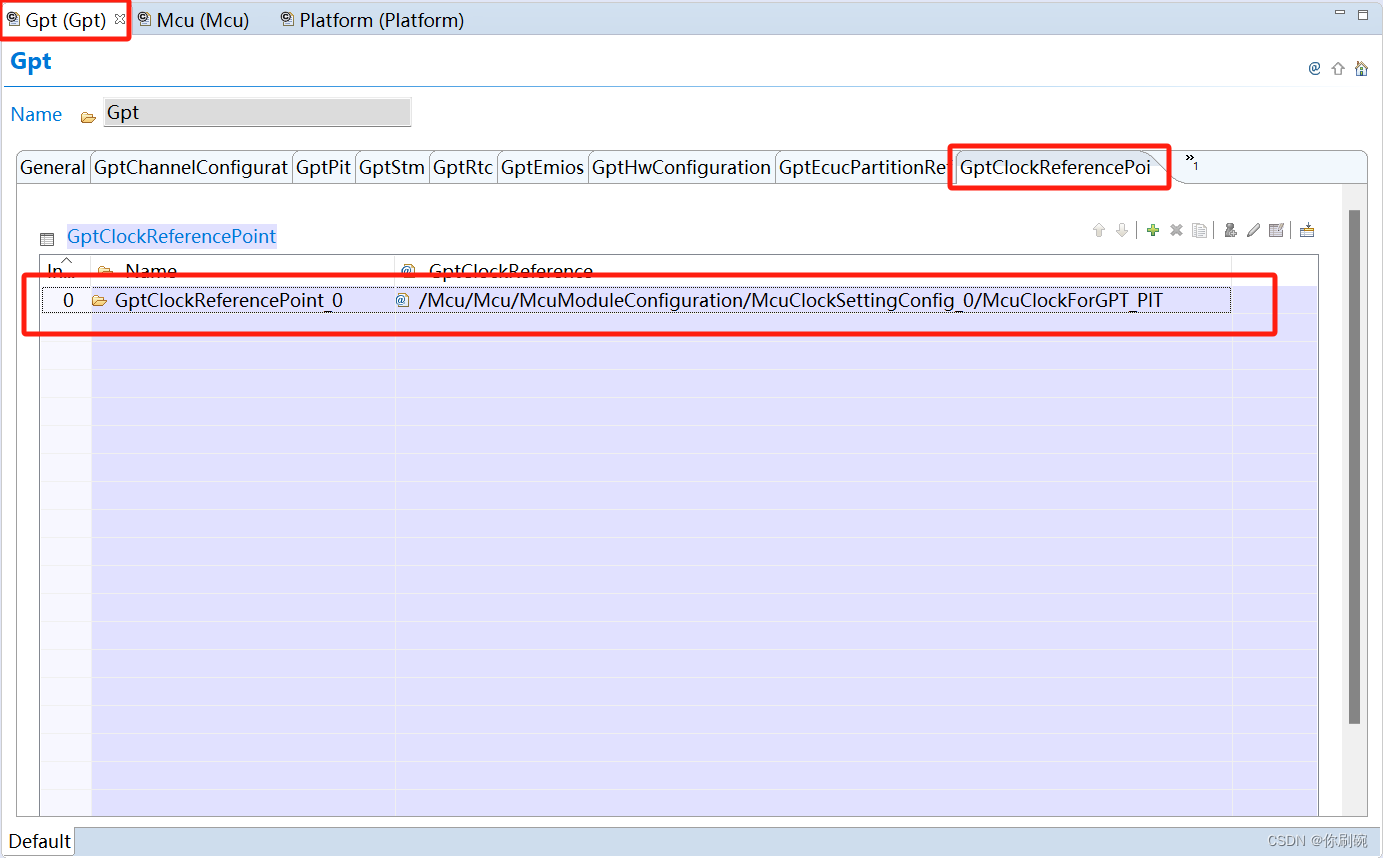Minimize the editor pane
Viewport: 1383px width, 858px height.
pyautogui.click(x=1340, y=14)
